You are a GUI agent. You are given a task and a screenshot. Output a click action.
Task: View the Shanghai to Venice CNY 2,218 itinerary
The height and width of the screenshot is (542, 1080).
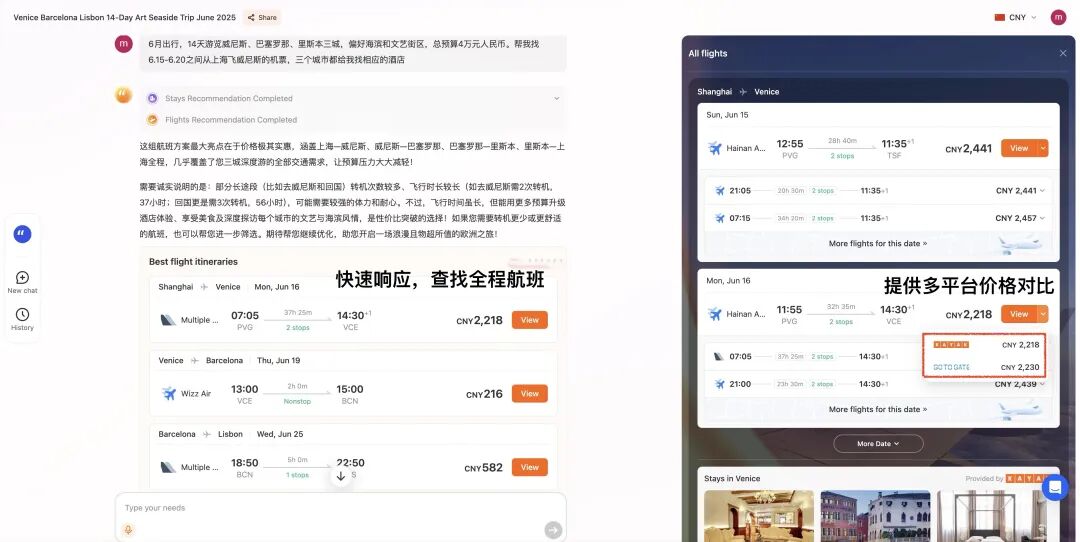pyautogui.click(x=530, y=320)
